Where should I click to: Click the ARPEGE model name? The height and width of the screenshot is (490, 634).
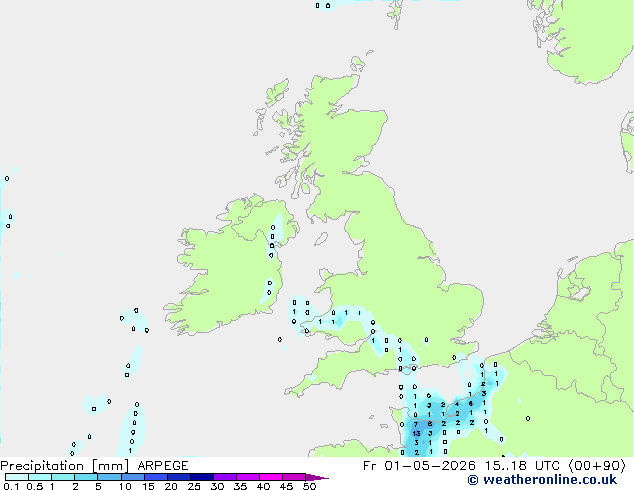(x=163, y=466)
